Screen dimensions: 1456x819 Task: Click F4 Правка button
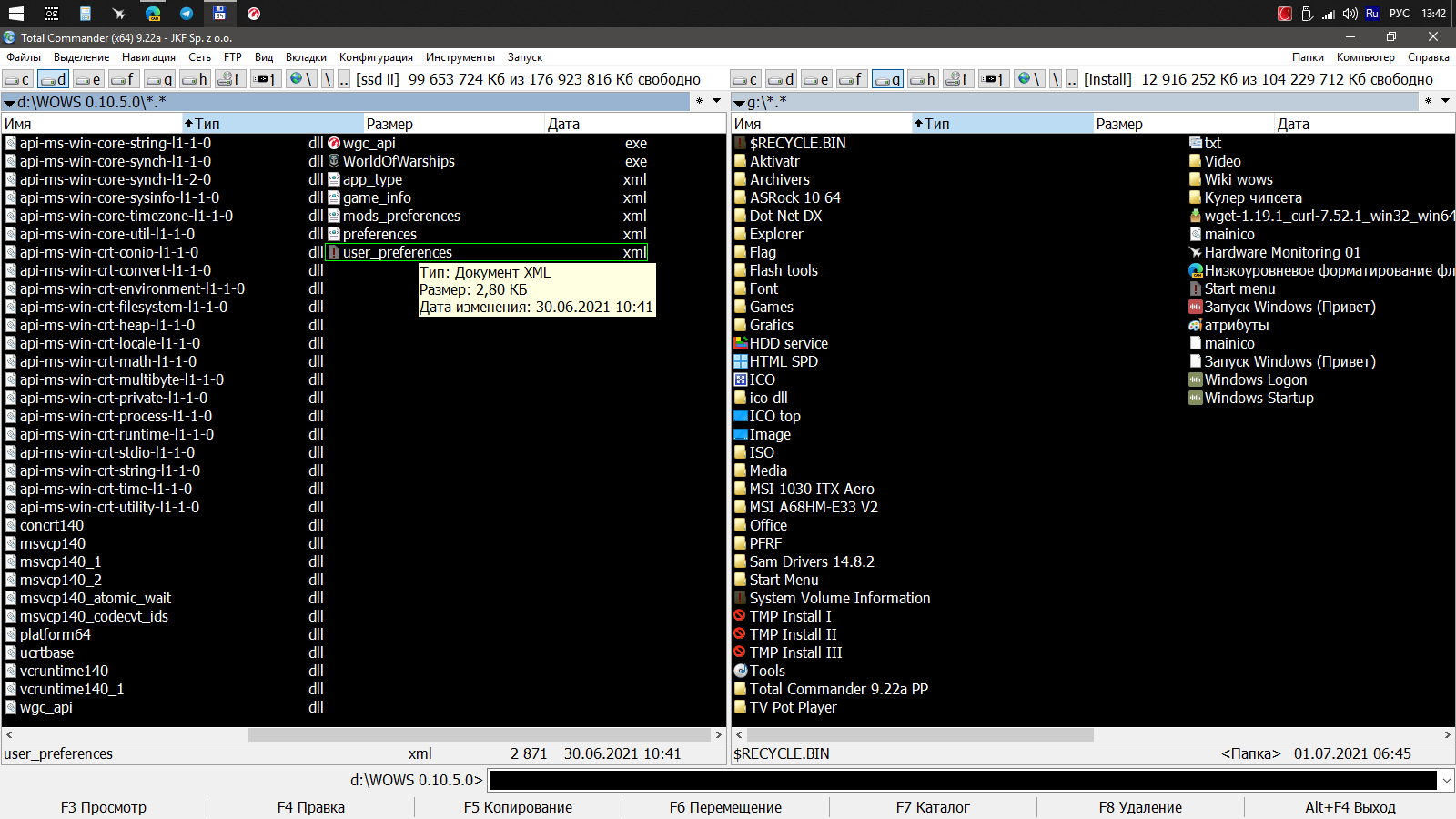tap(311, 807)
